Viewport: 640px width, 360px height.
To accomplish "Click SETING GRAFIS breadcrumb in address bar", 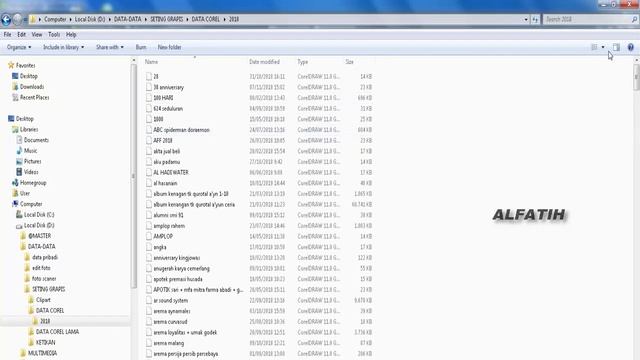I will pyautogui.click(x=167, y=19).
